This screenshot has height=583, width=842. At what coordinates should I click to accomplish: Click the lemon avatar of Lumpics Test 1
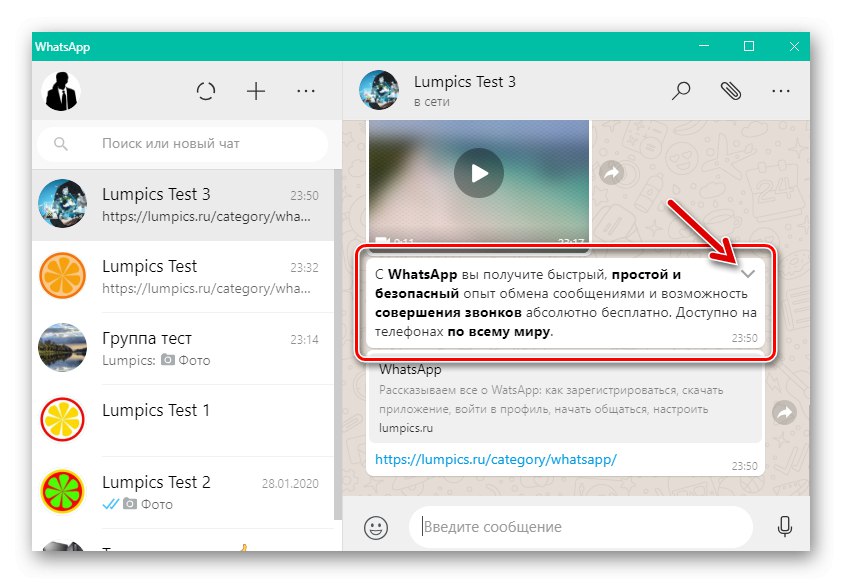point(62,420)
